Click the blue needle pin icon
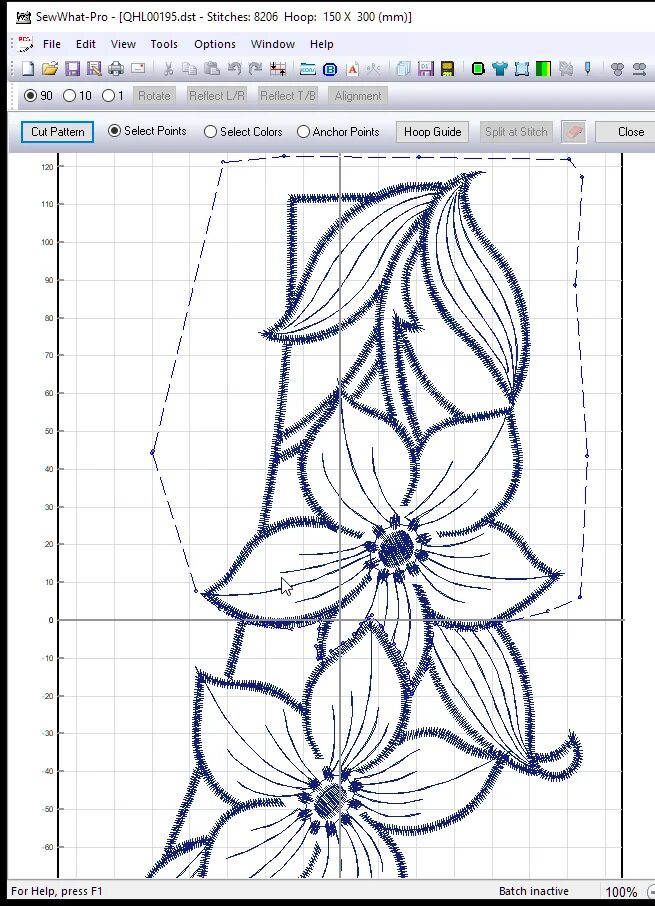The width and height of the screenshot is (655, 906). click(588, 69)
